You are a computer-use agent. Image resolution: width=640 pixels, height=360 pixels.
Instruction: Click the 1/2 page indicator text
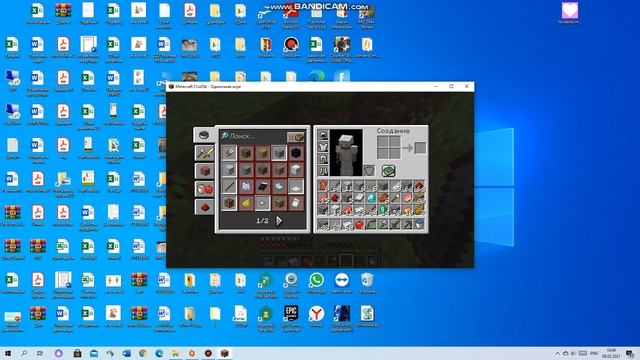[x=262, y=221]
